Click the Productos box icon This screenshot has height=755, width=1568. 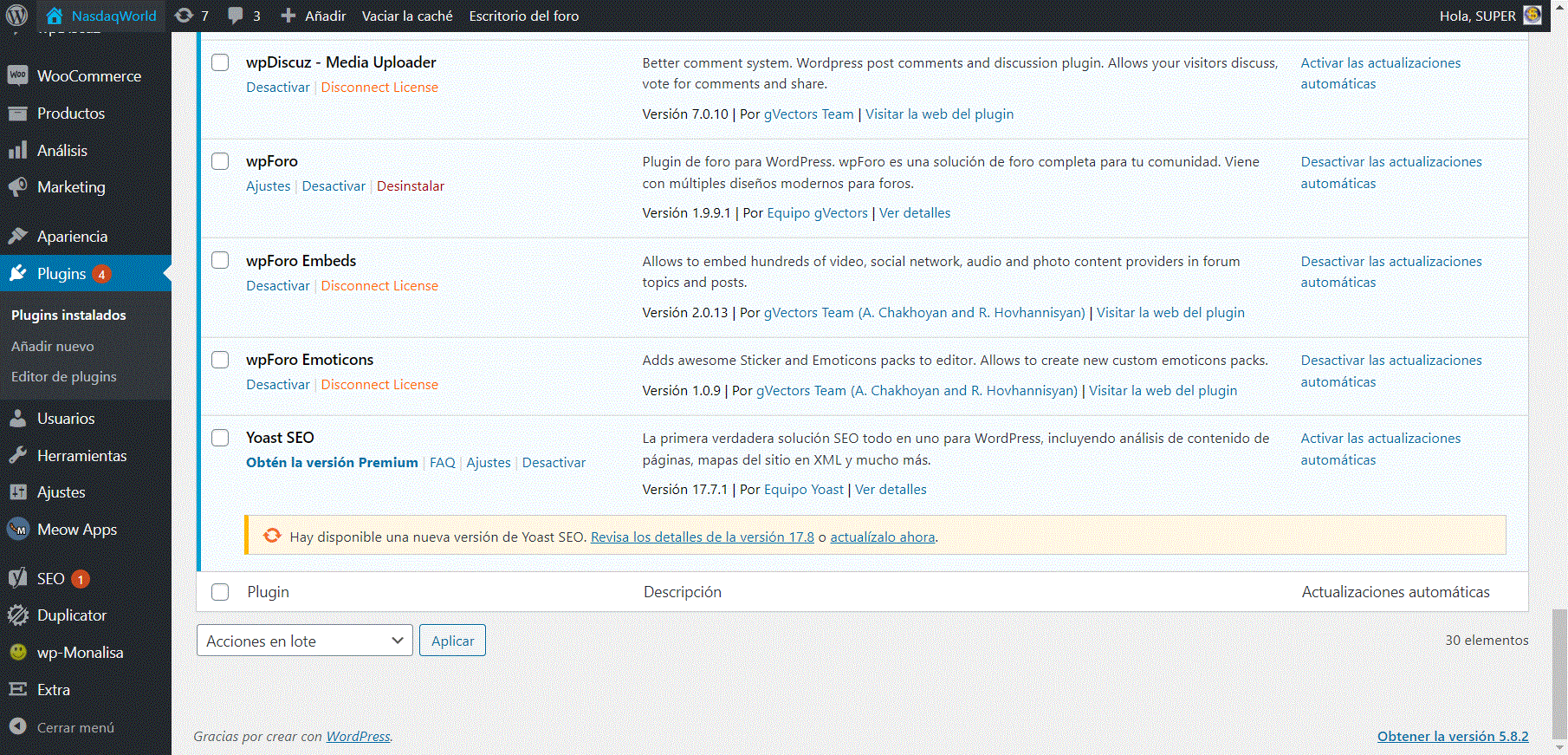click(17, 113)
